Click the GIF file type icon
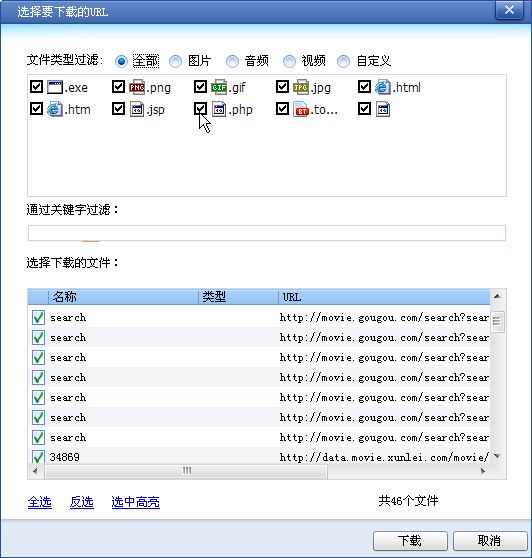Viewport: 532px width, 558px height. [x=219, y=87]
